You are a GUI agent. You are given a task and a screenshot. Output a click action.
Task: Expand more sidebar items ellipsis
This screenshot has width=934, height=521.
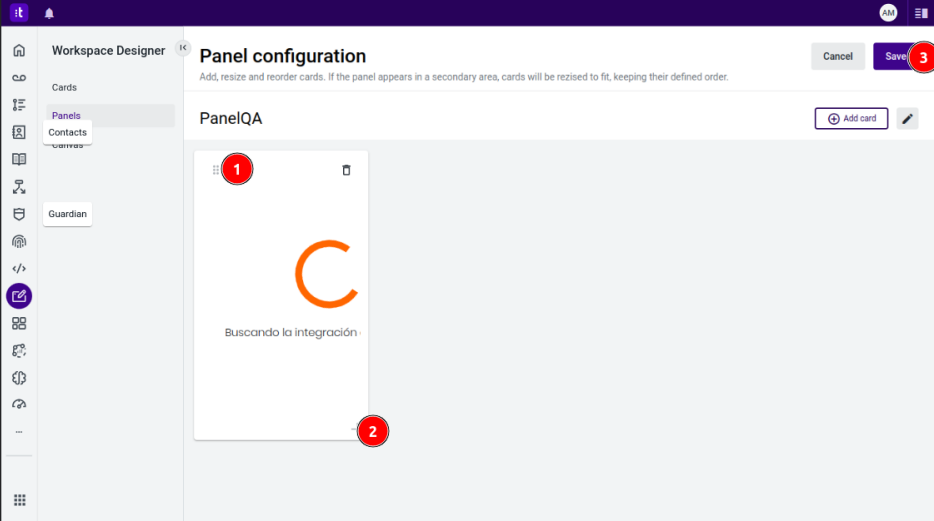coord(19,432)
